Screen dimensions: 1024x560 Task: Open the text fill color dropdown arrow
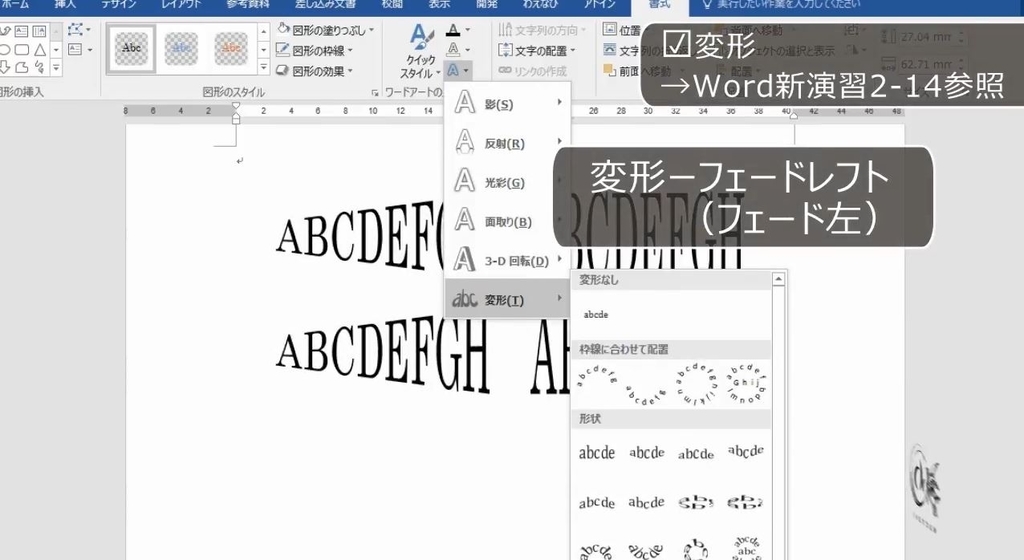click(x=468, y=30)
